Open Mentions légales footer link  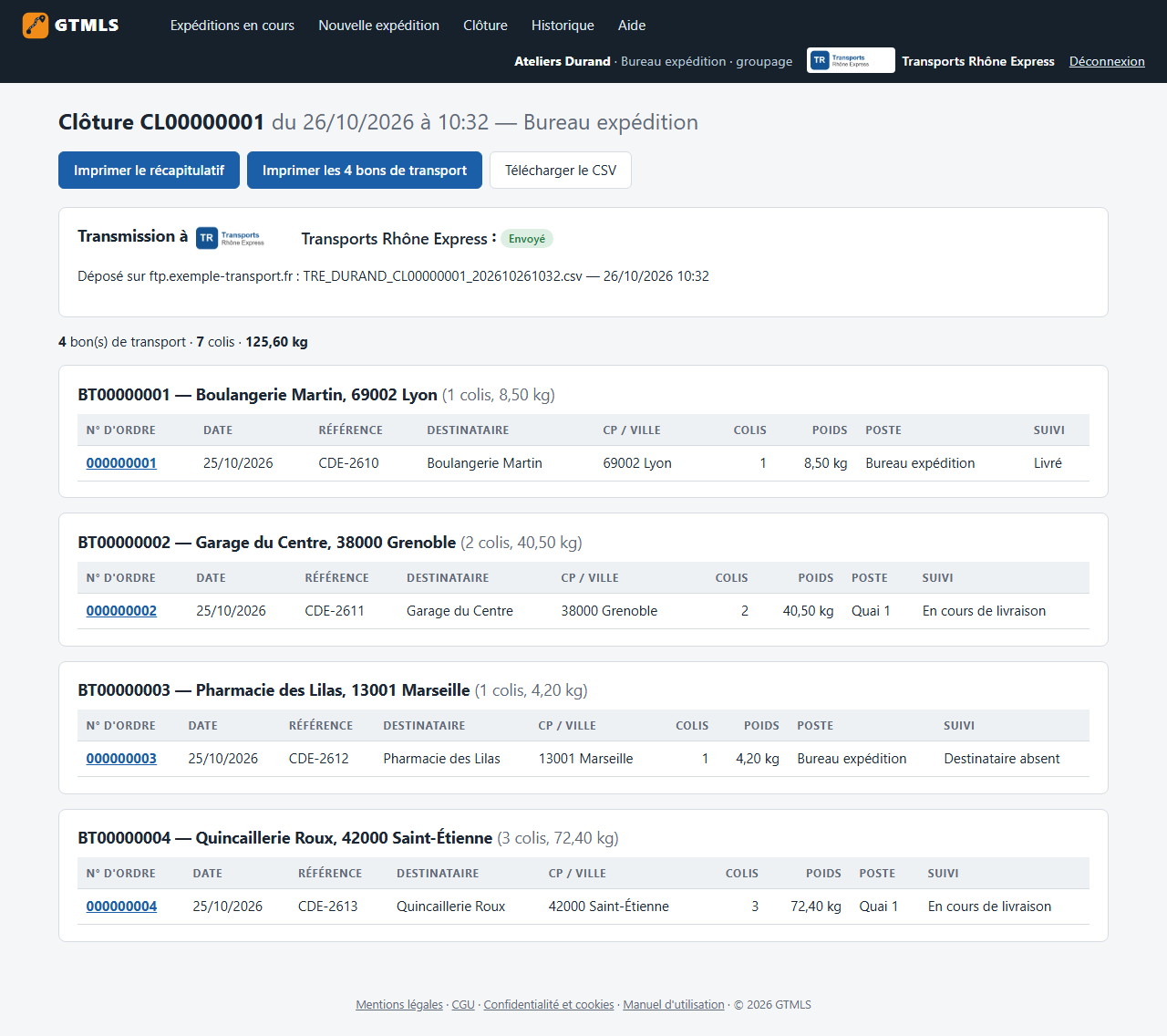click(x=399, y=1005)
